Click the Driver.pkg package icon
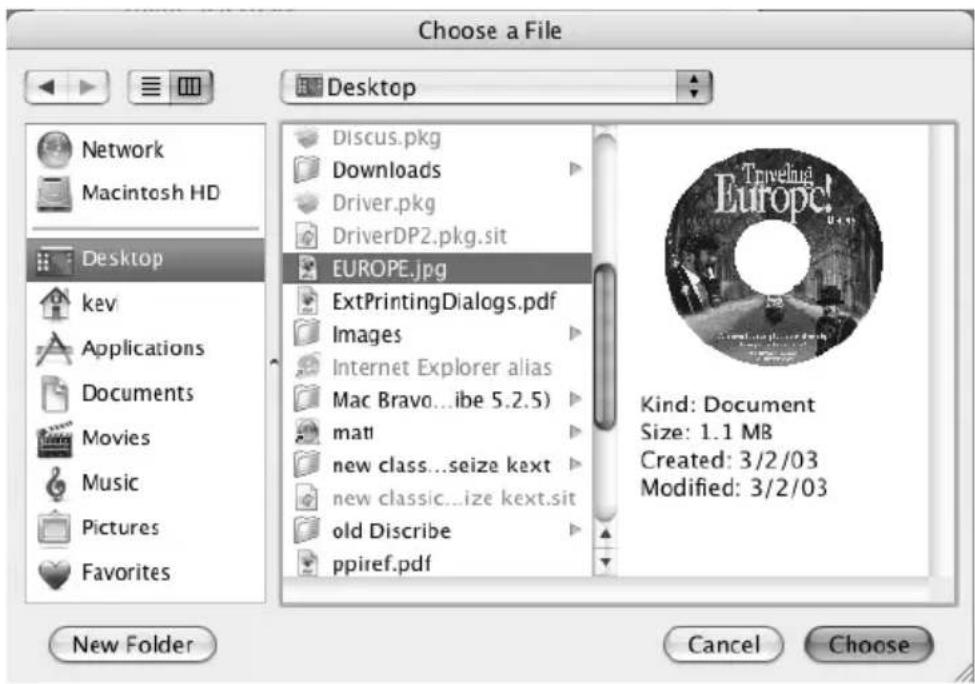 pyautogui.click(x=307, y=203)
